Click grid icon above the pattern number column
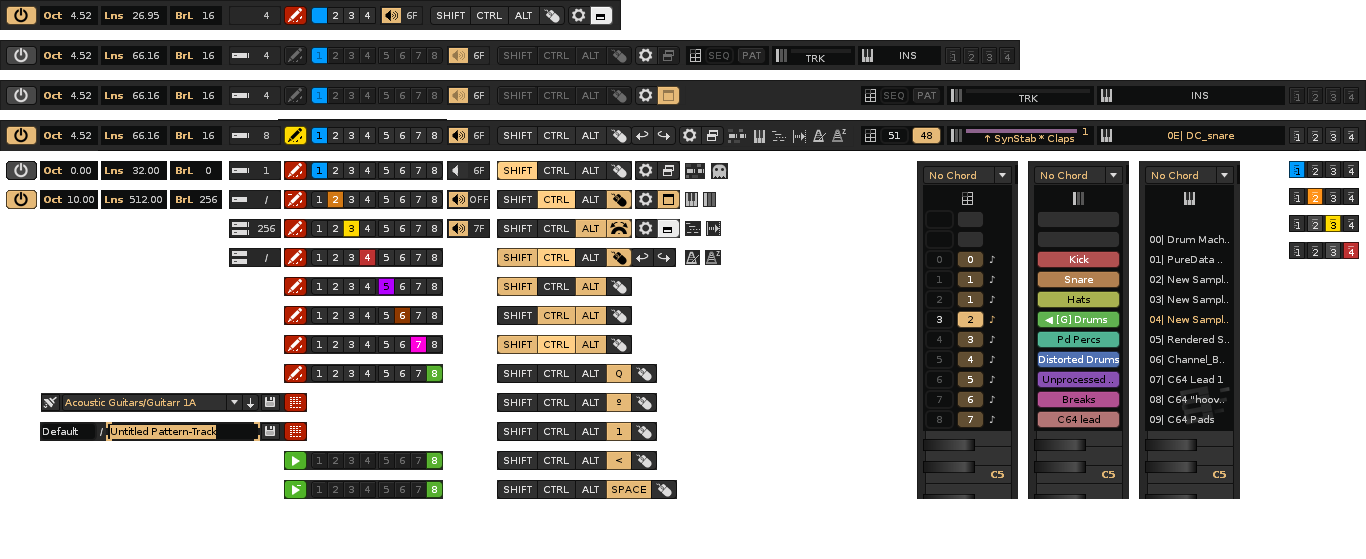This screenshot has width=1366, height=559. pyautogui.click(x=967, y=199)
